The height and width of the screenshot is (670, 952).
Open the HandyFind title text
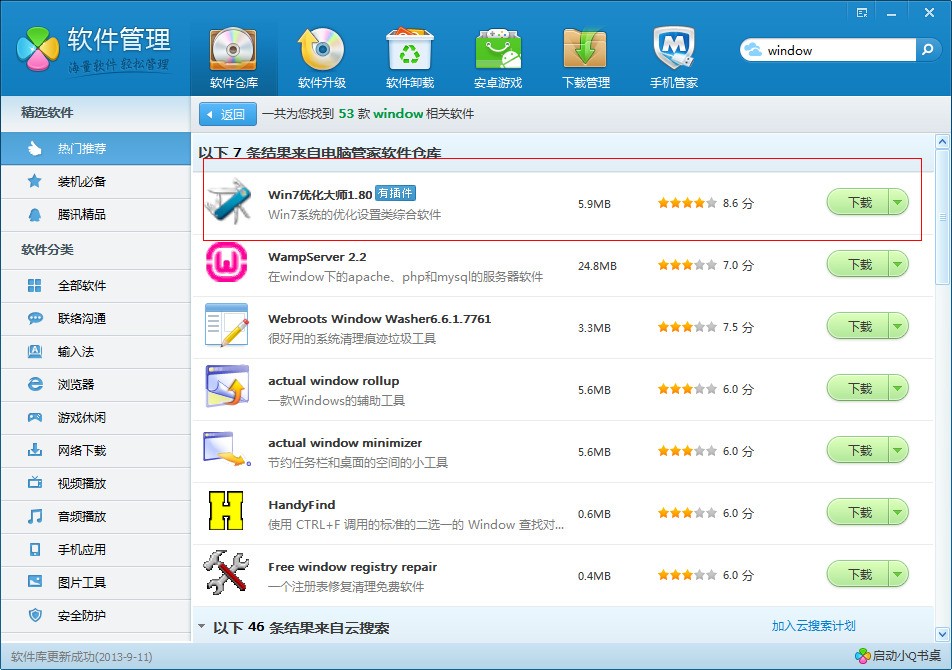[302, 505]
